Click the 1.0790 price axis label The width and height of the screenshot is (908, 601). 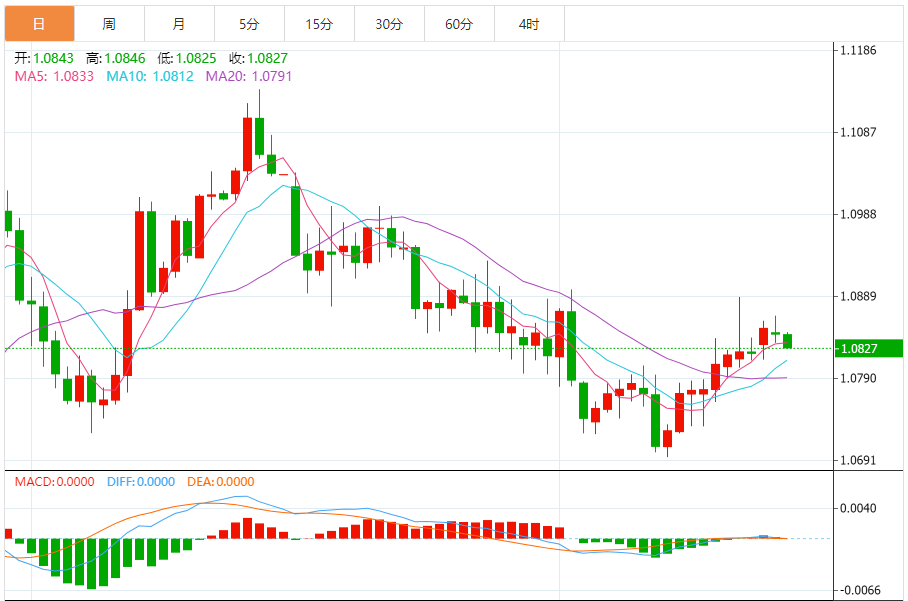858,379
